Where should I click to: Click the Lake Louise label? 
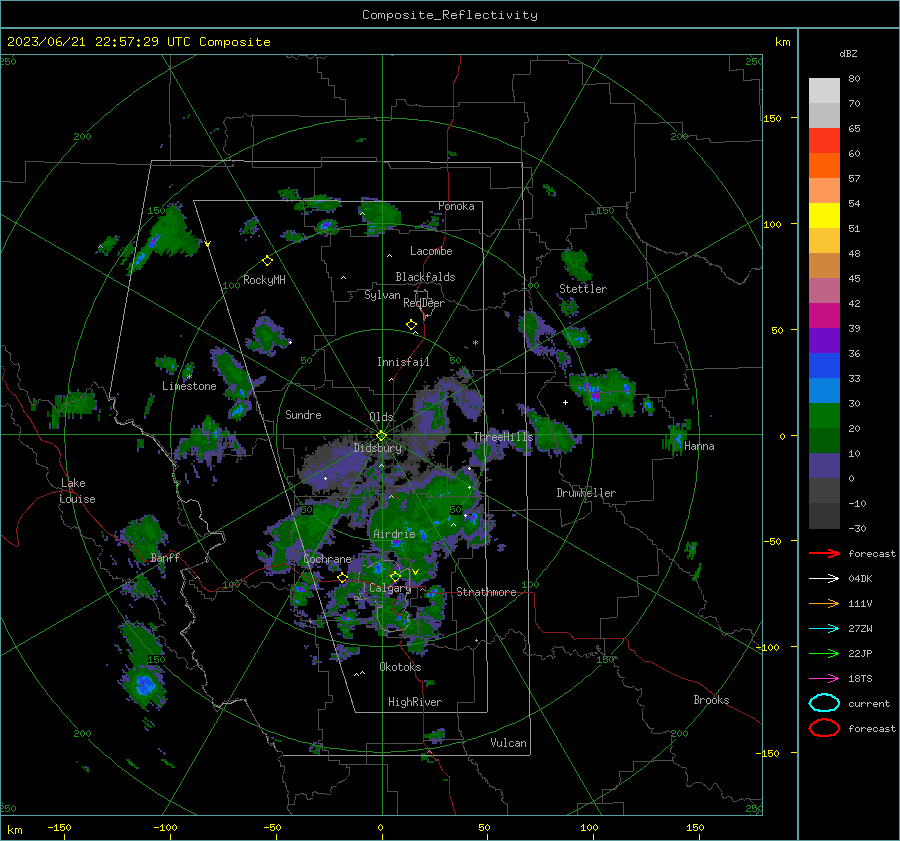[x=77, y=491]
